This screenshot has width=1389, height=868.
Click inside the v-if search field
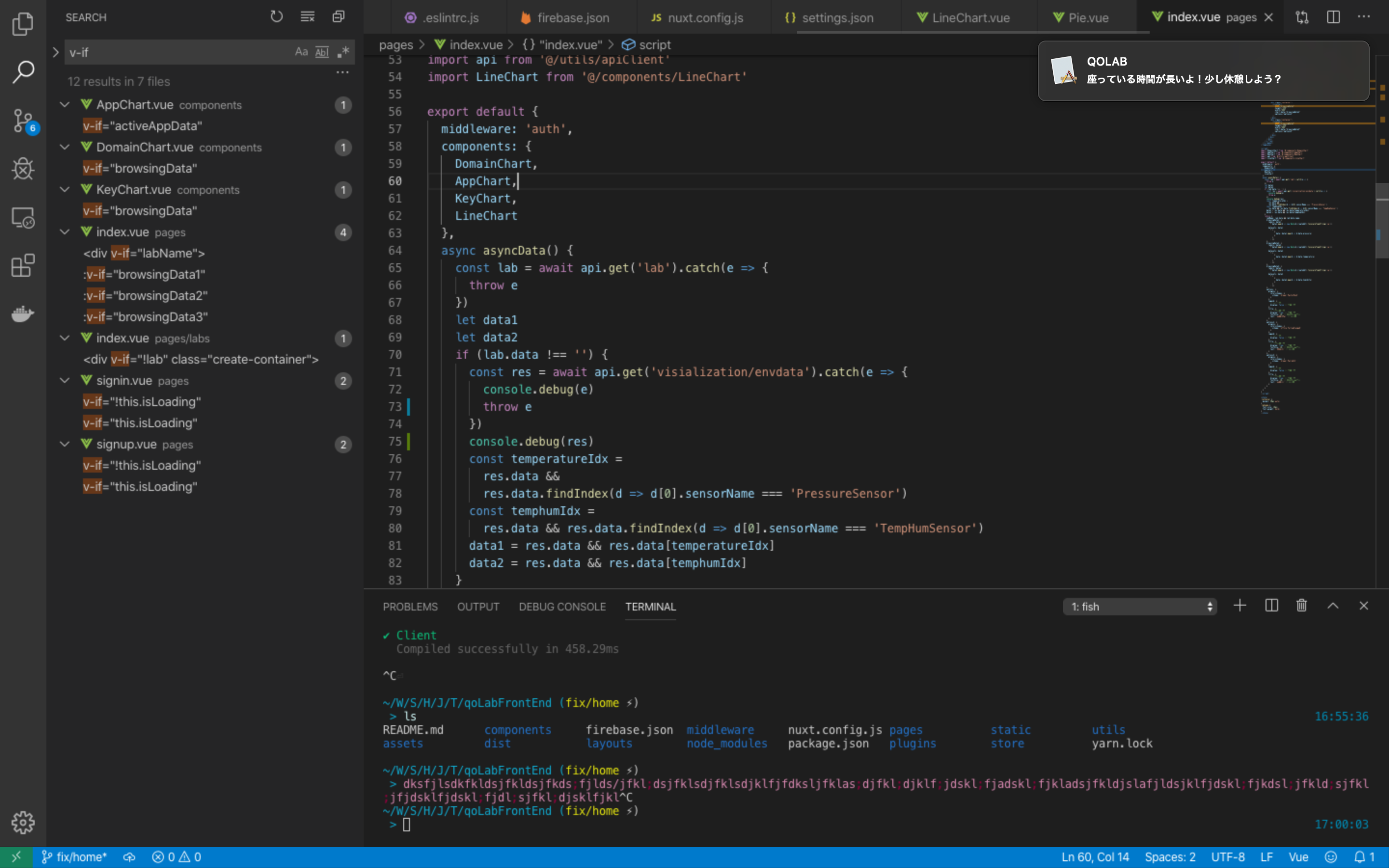pyautogui.click(x=172, y=52)
